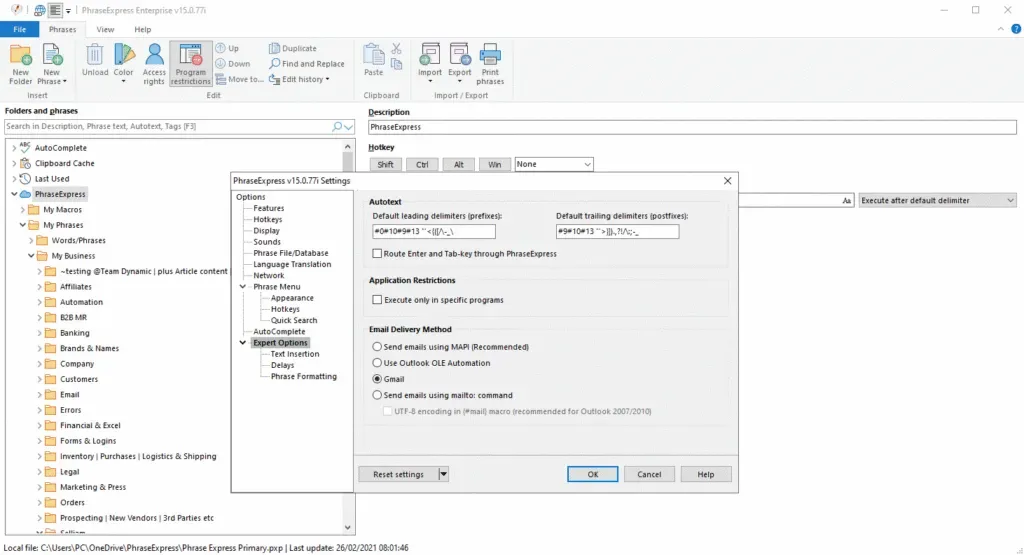
Task: Open Reset settings dropdown arrow
Action: coord(443,474)
